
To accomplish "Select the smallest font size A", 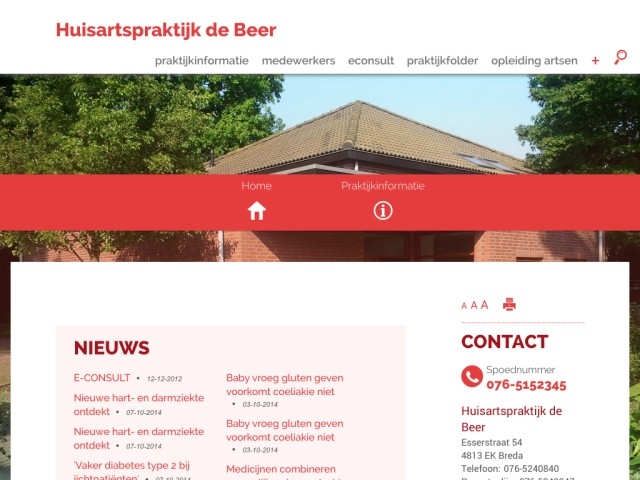I will (x=464, y=306).
